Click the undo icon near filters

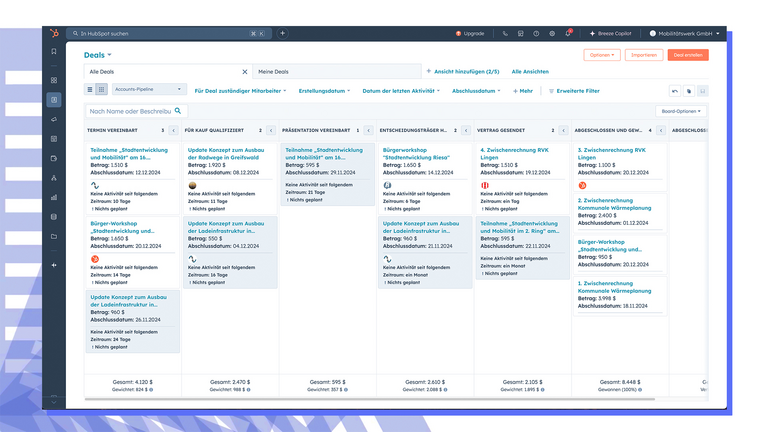click(x=675, y=91)
